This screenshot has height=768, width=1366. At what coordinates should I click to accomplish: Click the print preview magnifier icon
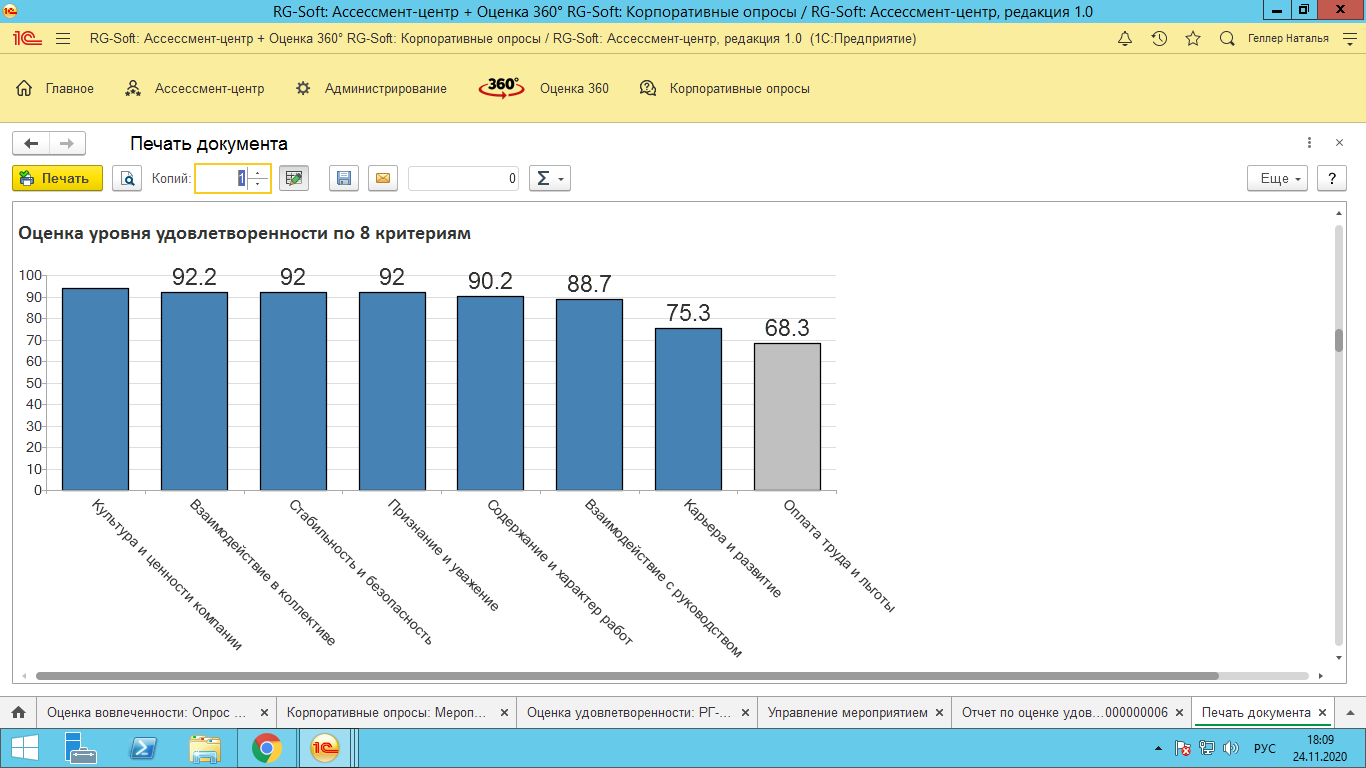pos(127,178)
